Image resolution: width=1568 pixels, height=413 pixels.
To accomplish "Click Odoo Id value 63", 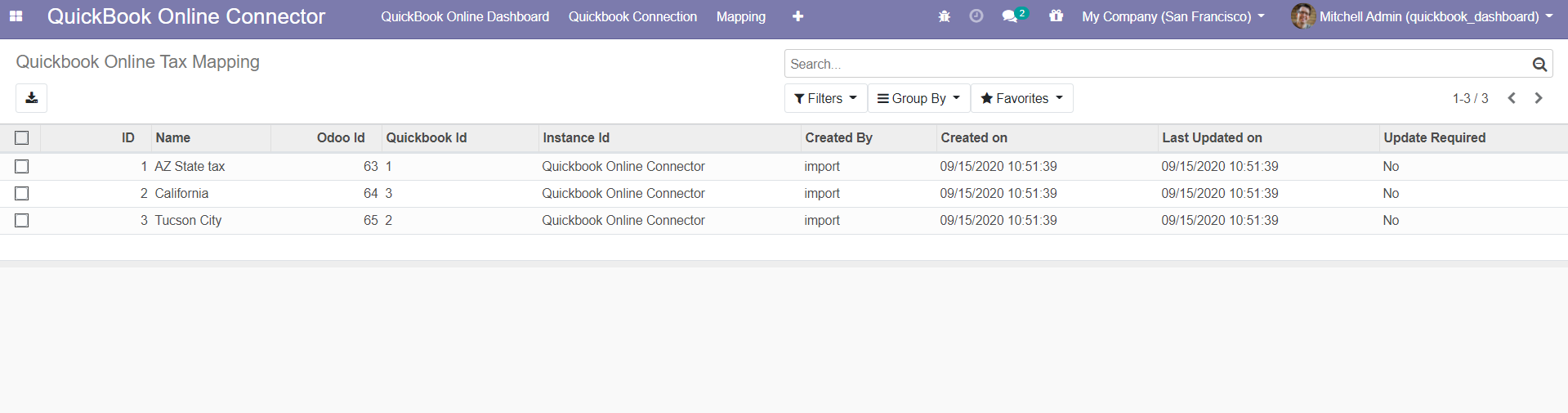I will point(371,167).
